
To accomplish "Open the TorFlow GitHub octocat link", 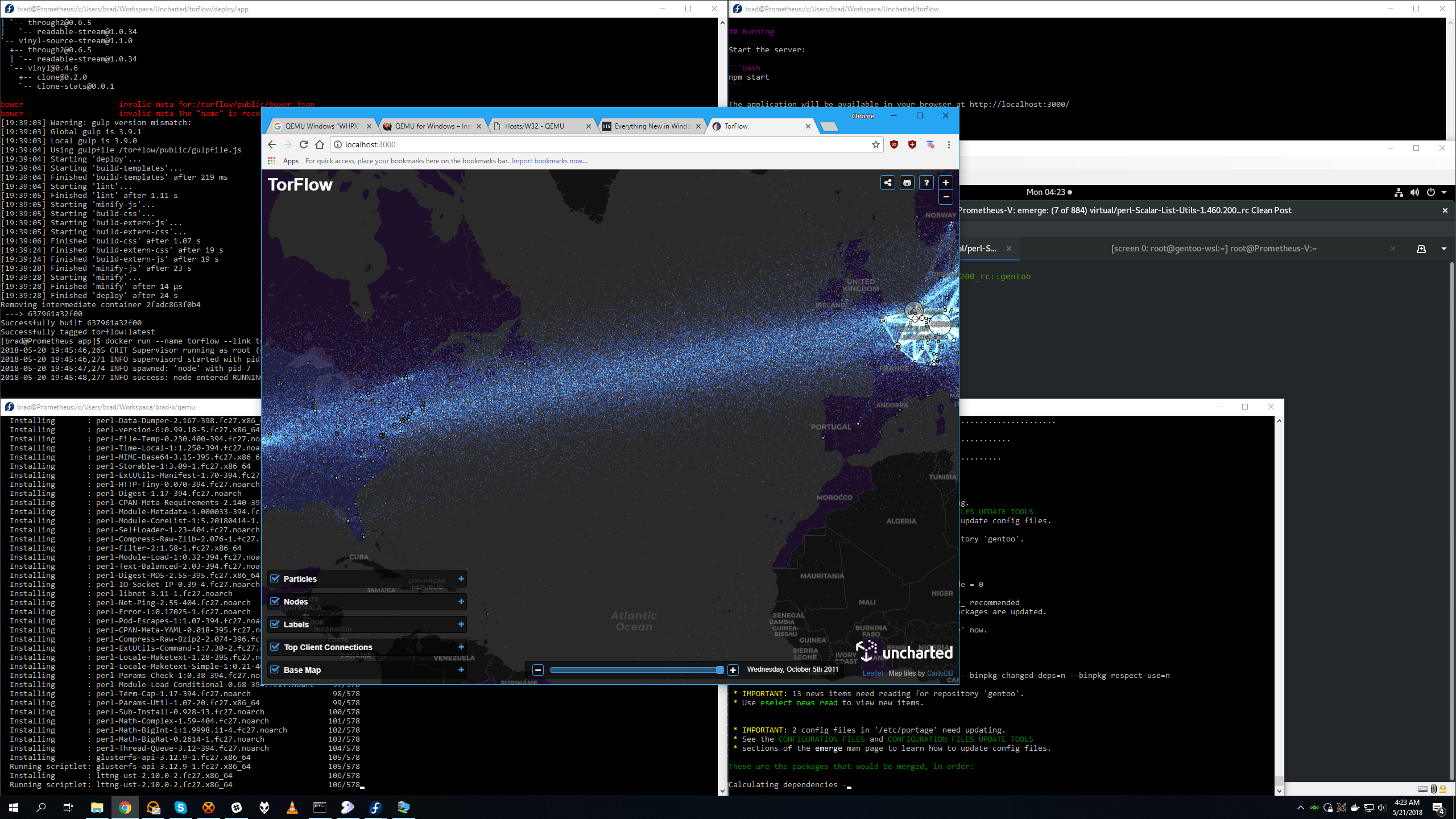I will (x=907, y=183).
